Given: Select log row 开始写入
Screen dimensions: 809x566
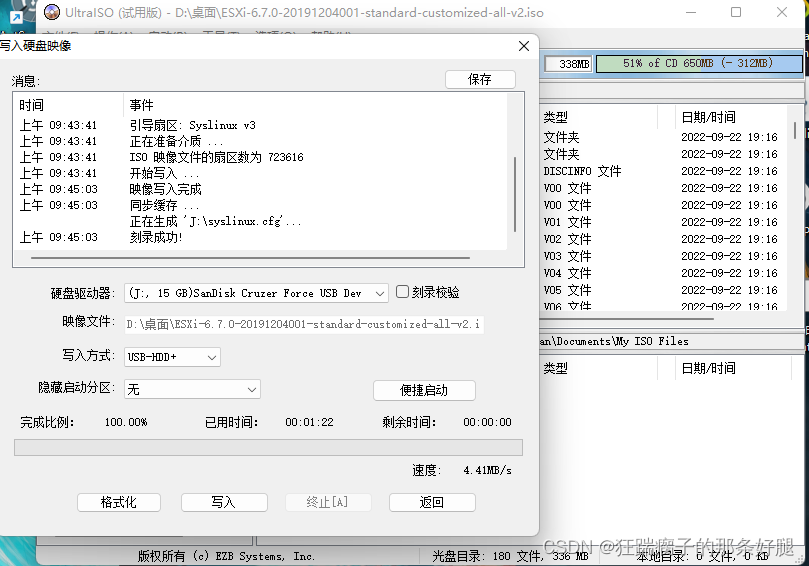Looking at the screenshot, I should pos(164,173).
